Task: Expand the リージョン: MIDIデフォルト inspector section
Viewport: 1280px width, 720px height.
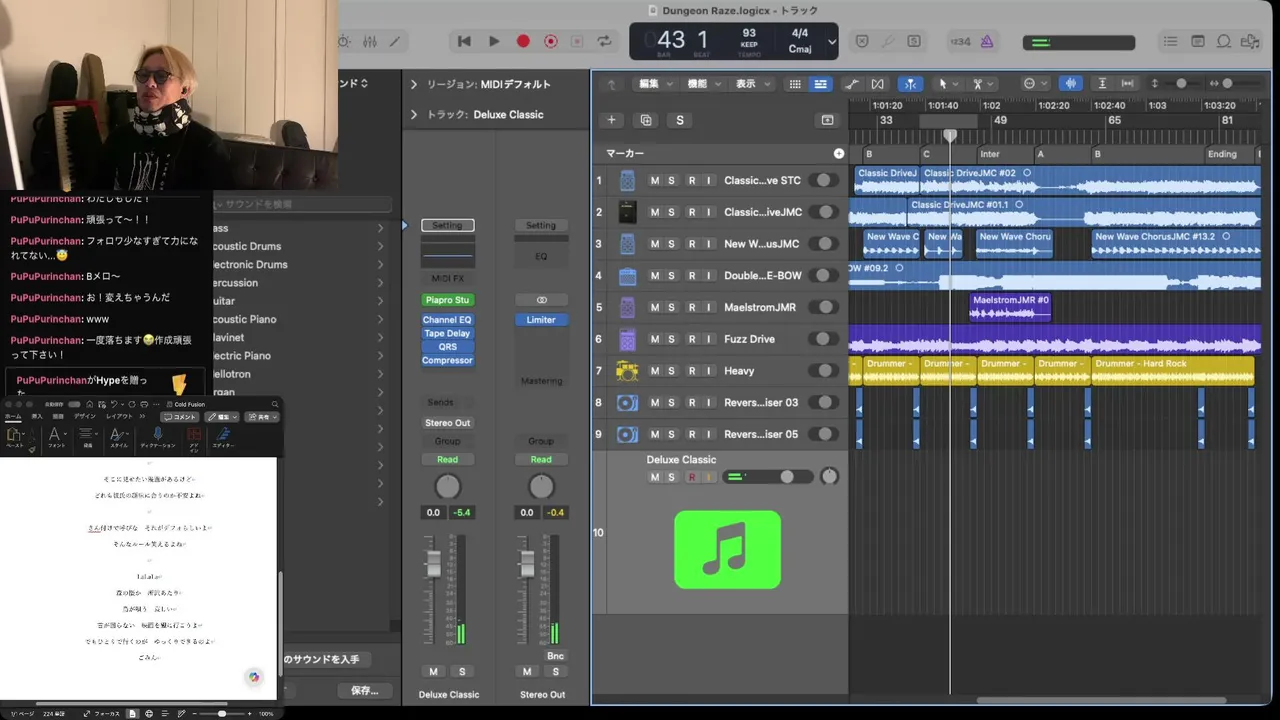Action: tap(414, 84)
